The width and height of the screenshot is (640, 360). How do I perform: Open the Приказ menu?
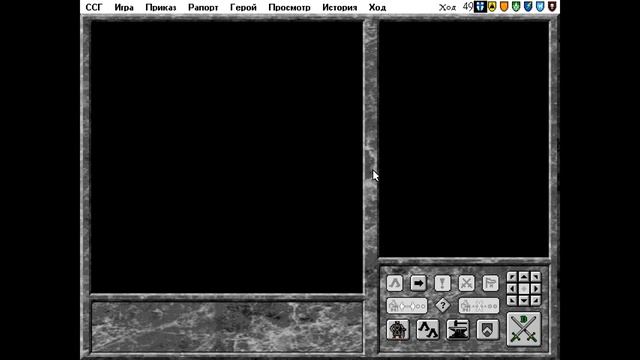[x=160, y=7]
